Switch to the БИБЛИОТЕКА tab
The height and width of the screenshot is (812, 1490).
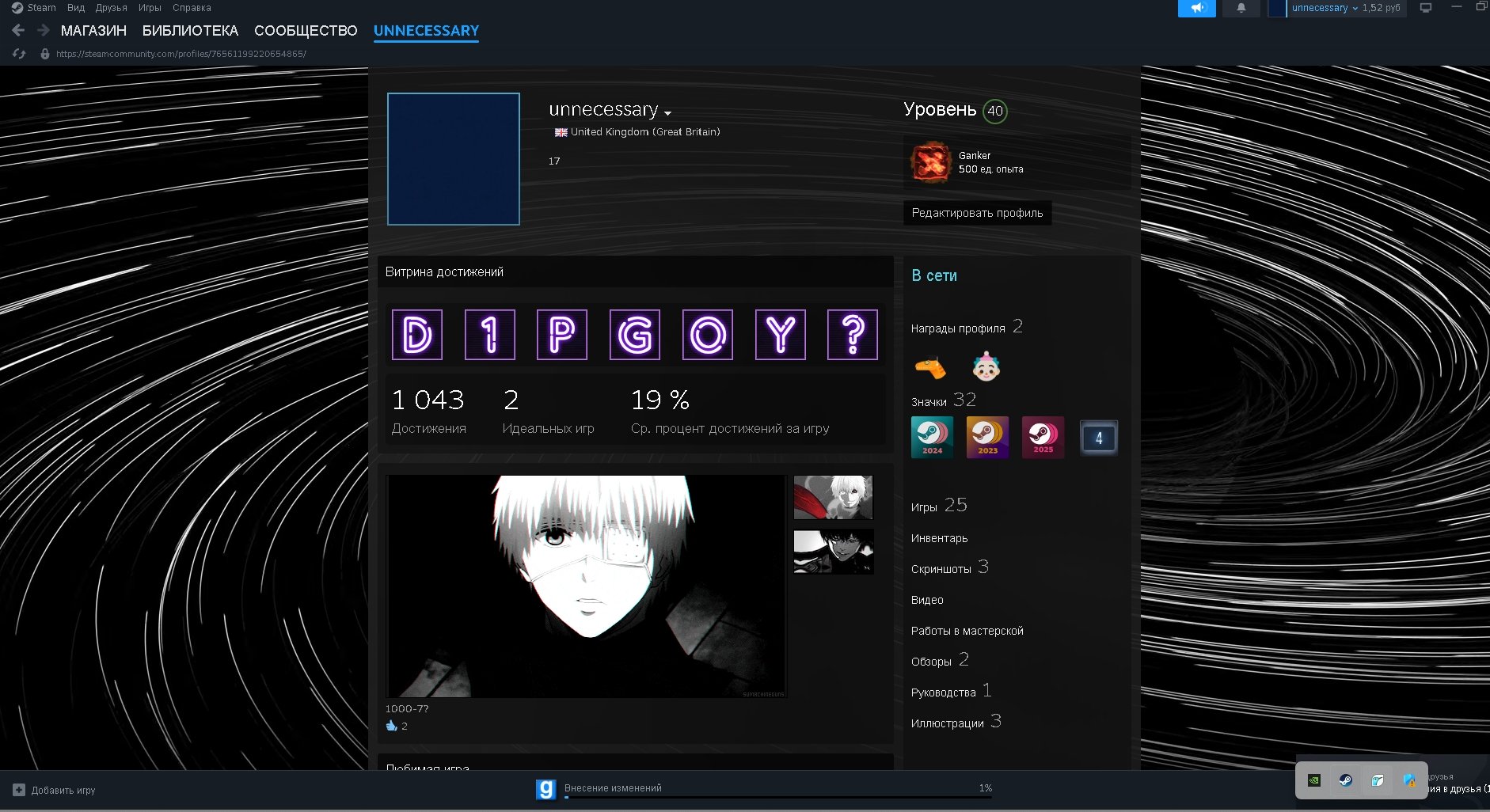190,31
